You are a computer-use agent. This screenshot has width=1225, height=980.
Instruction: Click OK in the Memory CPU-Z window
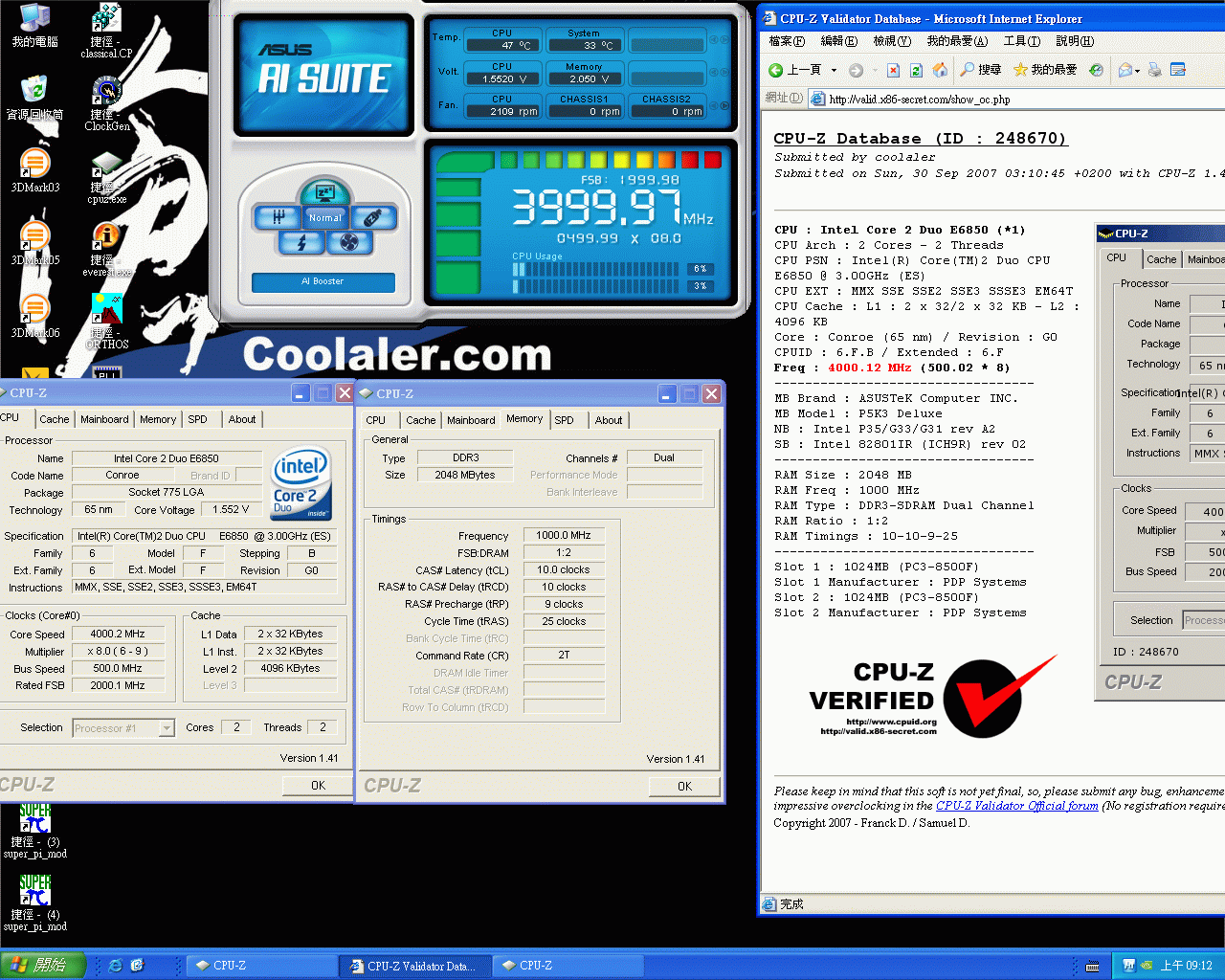click(684, 787)
